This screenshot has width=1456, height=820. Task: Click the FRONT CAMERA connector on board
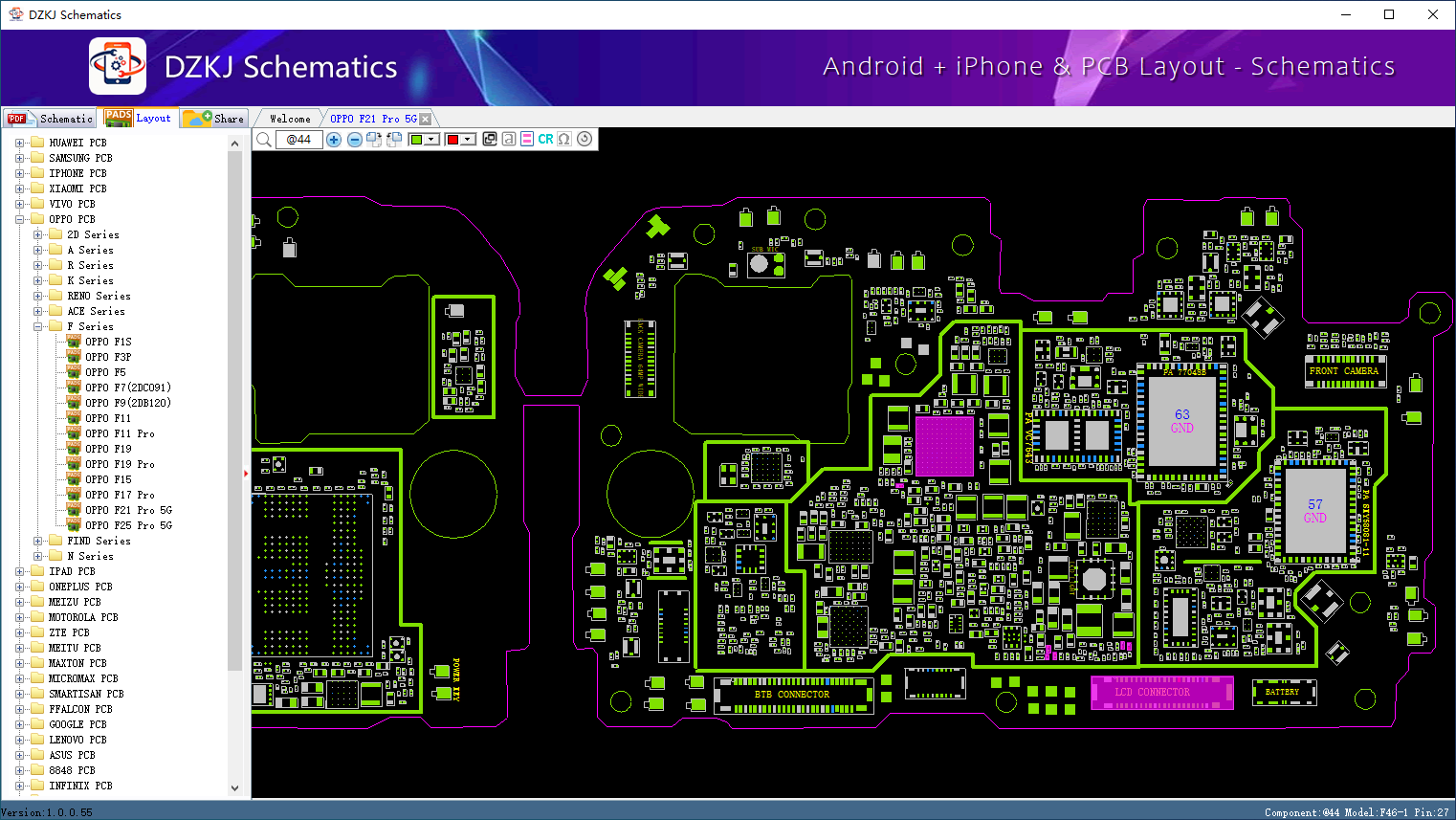tap(1345, 370)
